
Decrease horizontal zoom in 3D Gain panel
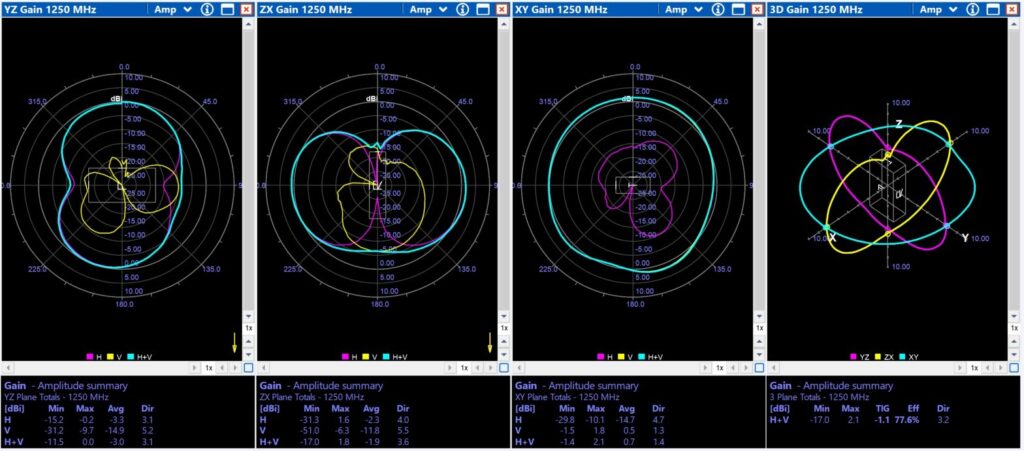(x=988, y=367)
